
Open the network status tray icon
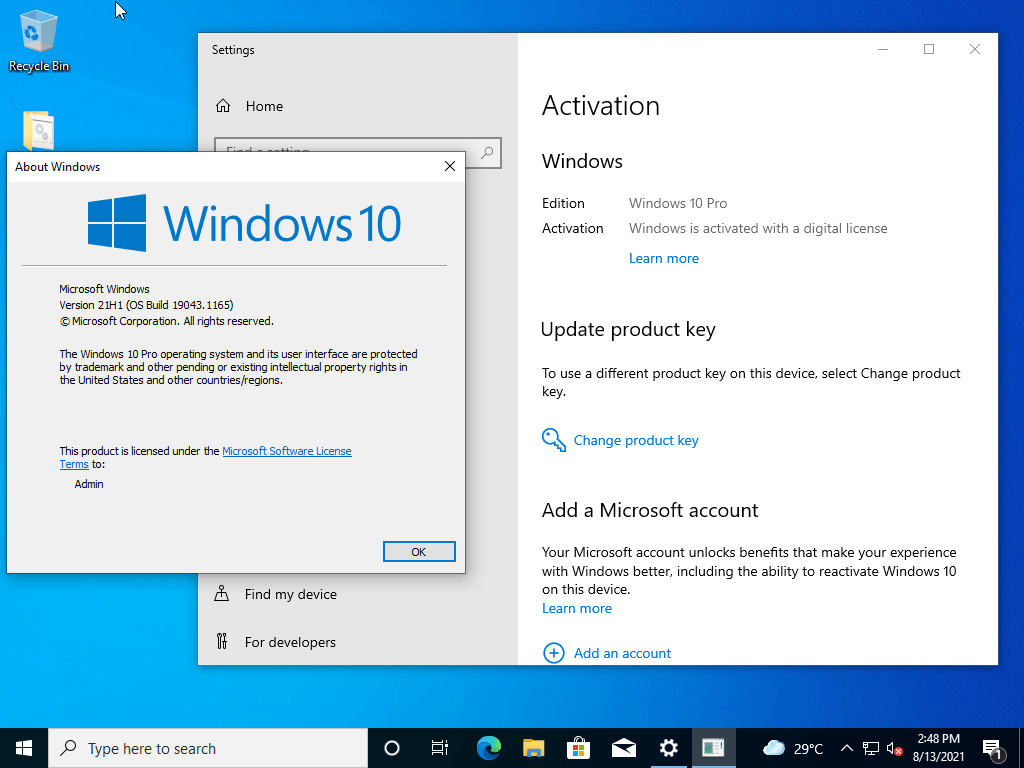click(x=871, y=748)
